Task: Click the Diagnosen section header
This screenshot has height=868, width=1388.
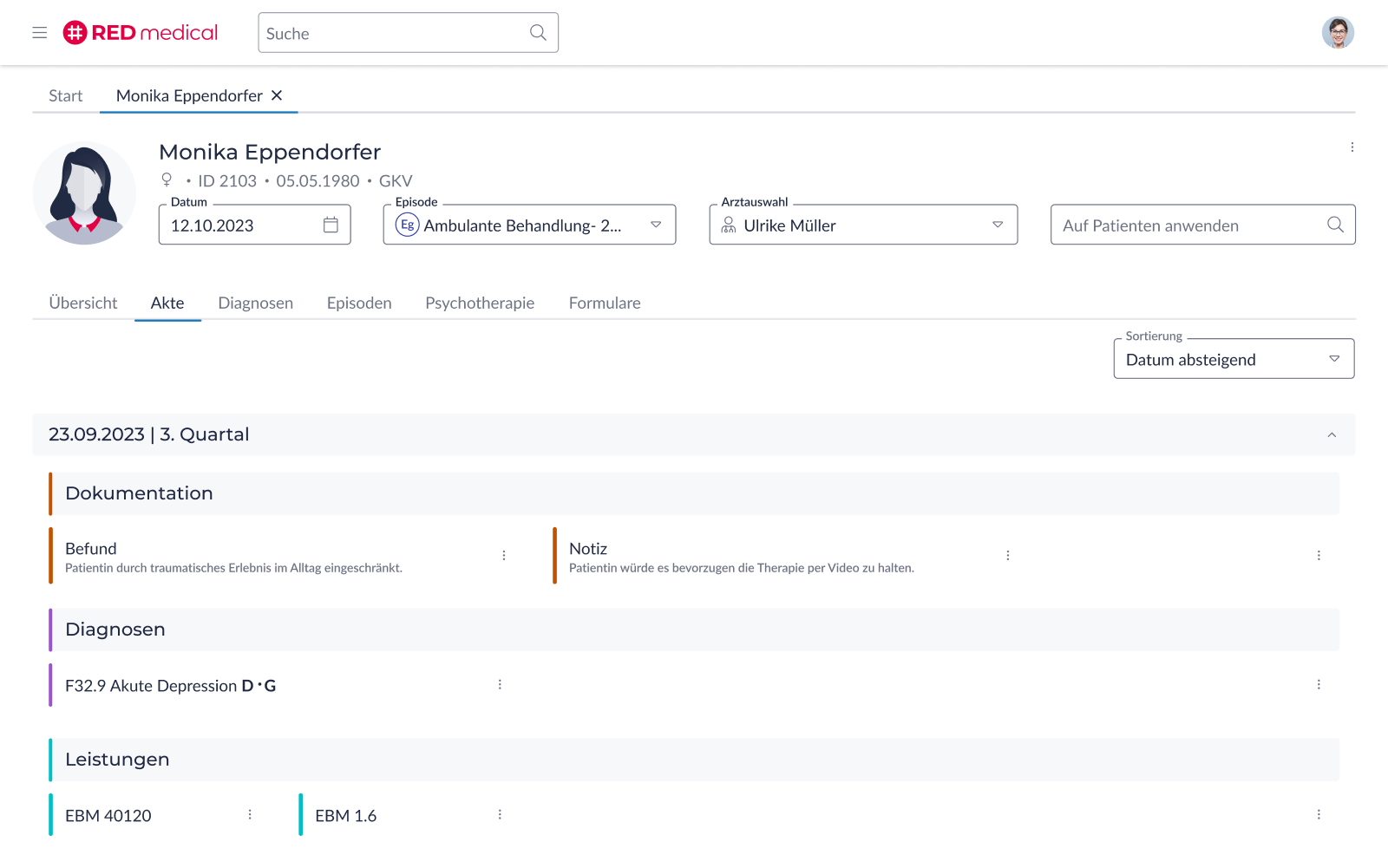Action: tap(694, 630)
